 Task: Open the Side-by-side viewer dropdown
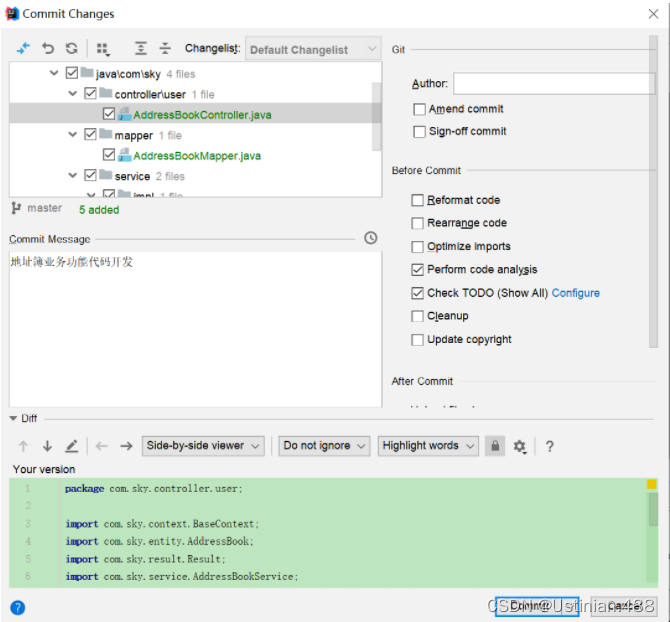pos(203,446)
